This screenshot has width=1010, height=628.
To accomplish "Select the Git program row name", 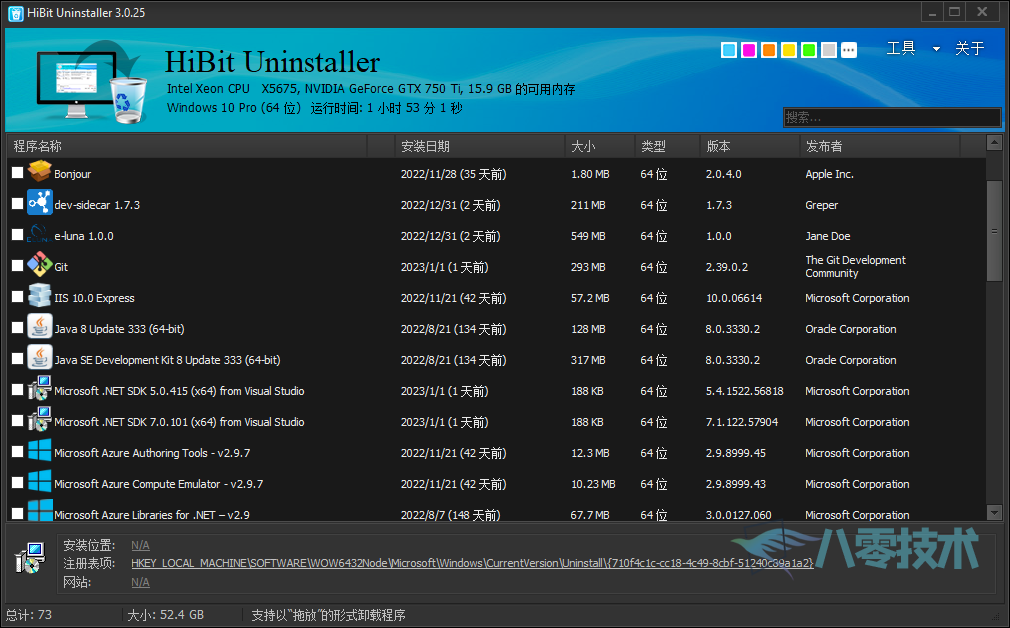I will [x=61, y=267].
